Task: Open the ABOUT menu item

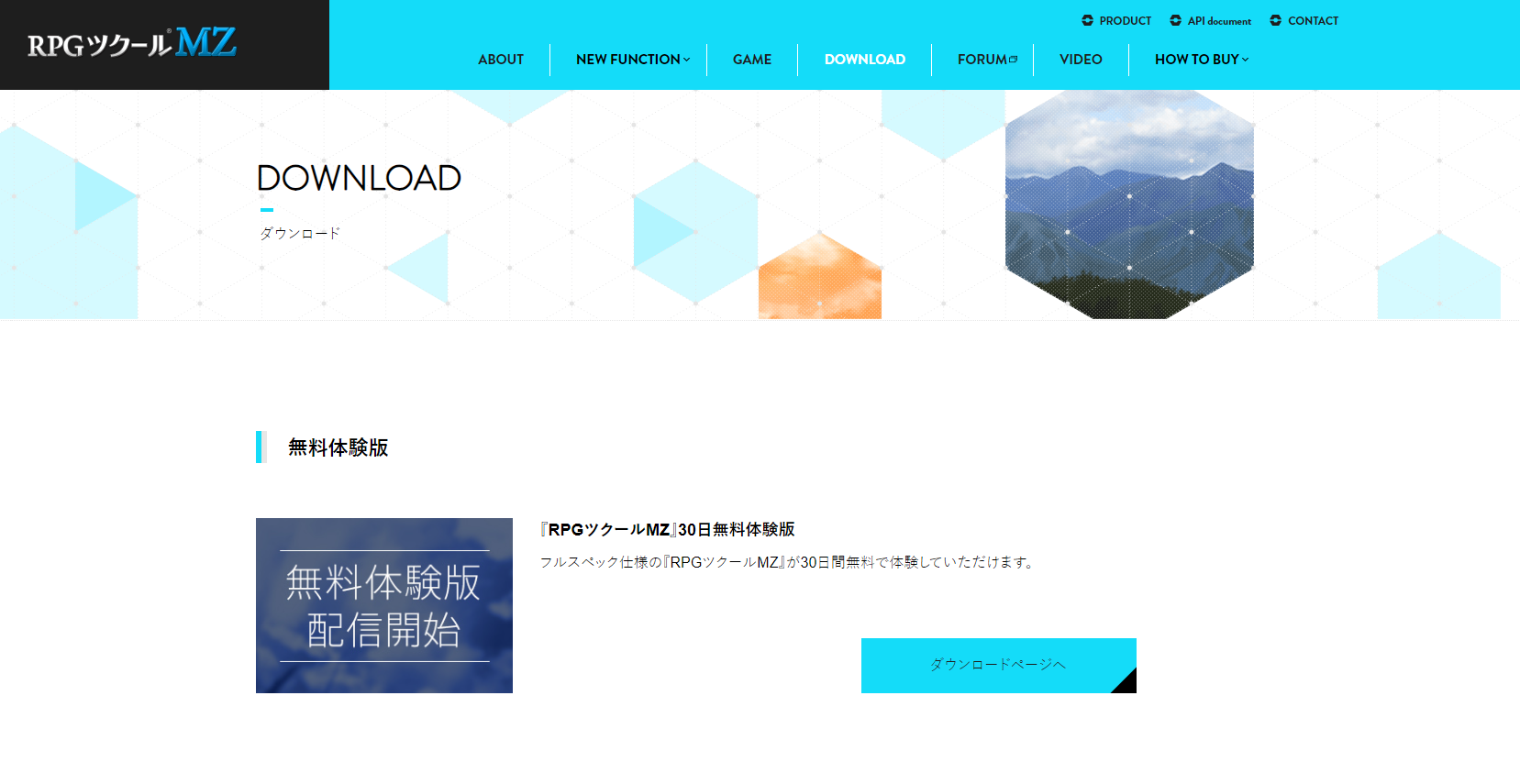Action: (501, 60)
